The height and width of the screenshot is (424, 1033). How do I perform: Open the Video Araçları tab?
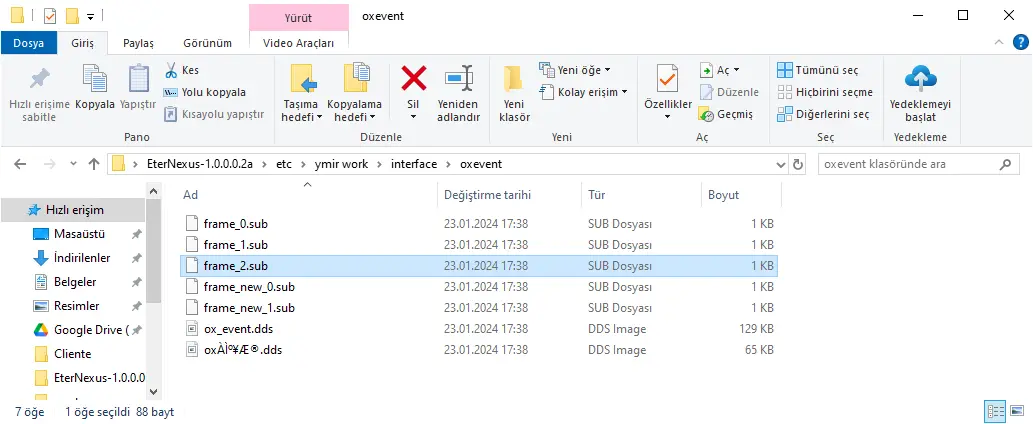(x=298, y=43)
